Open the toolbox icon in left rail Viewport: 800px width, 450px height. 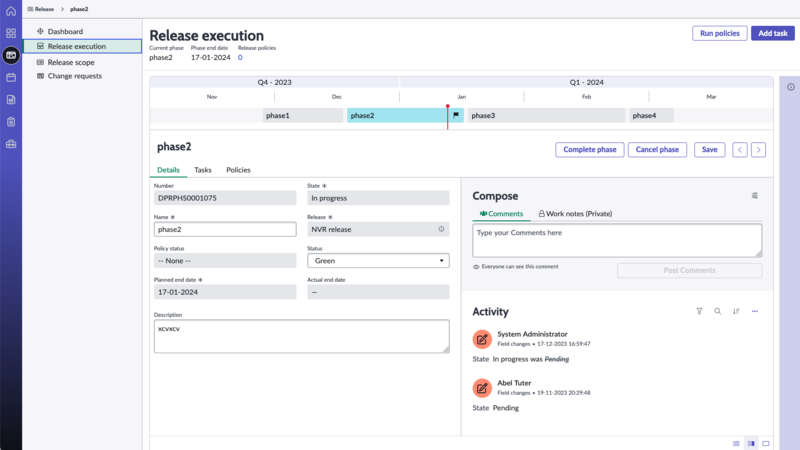coord(11,144)
